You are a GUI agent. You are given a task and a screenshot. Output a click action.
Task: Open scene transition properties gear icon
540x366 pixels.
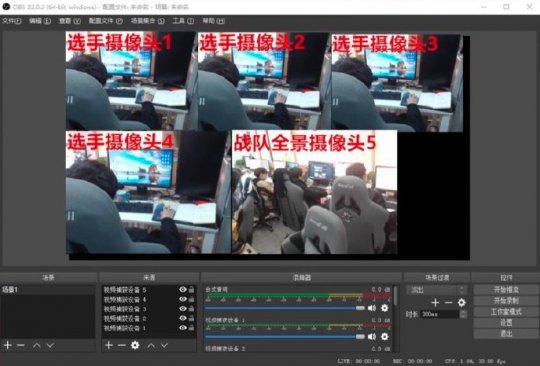(x=461, y=303)
